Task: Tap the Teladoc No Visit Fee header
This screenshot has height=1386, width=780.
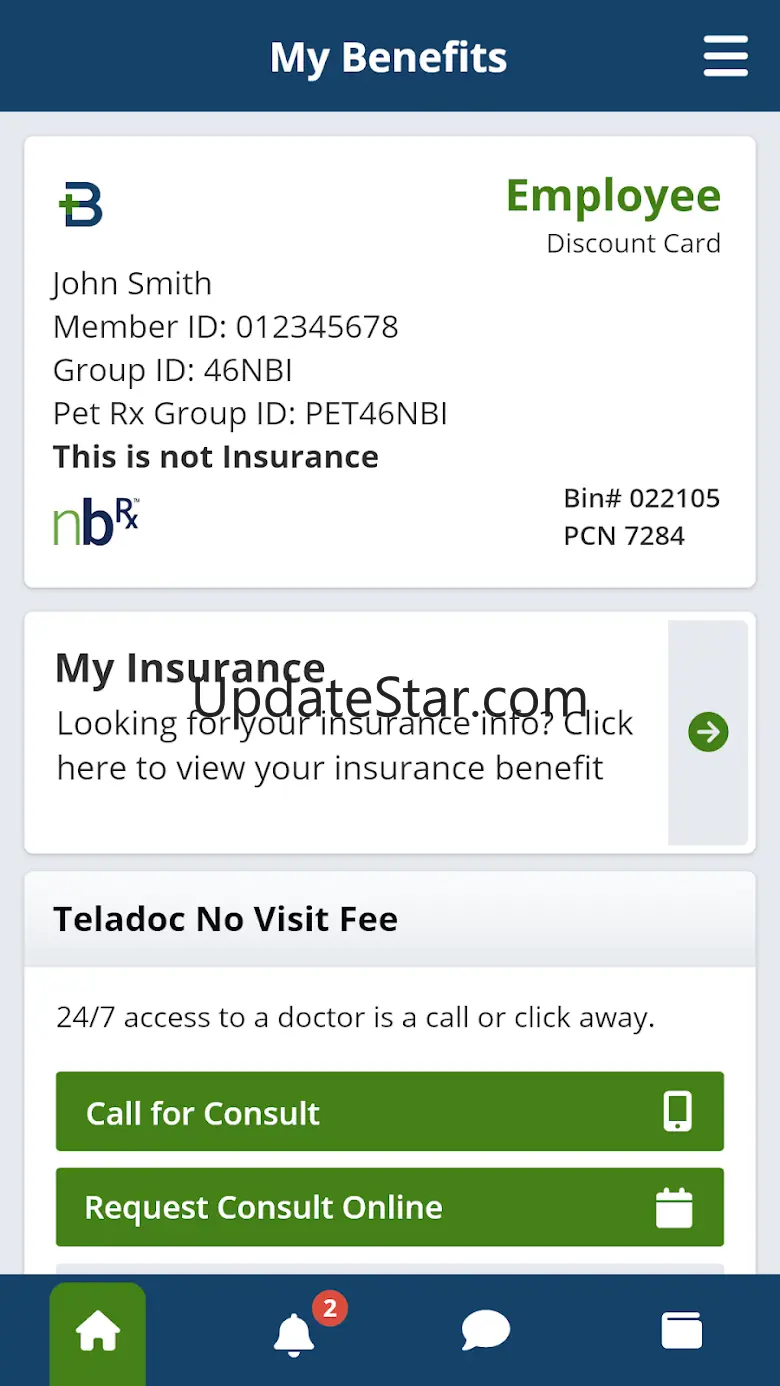Action: [x=226, y=919]
